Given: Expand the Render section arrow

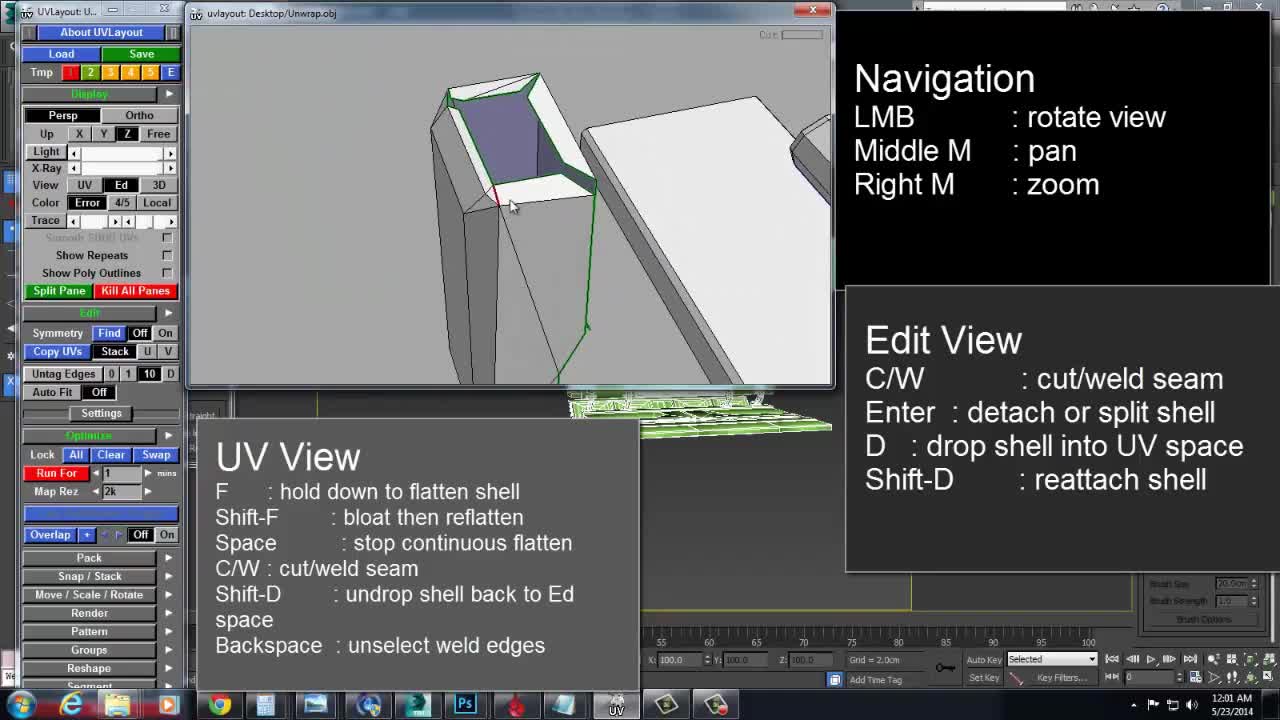Looking at the screenshot, I should tap(168, 613).
